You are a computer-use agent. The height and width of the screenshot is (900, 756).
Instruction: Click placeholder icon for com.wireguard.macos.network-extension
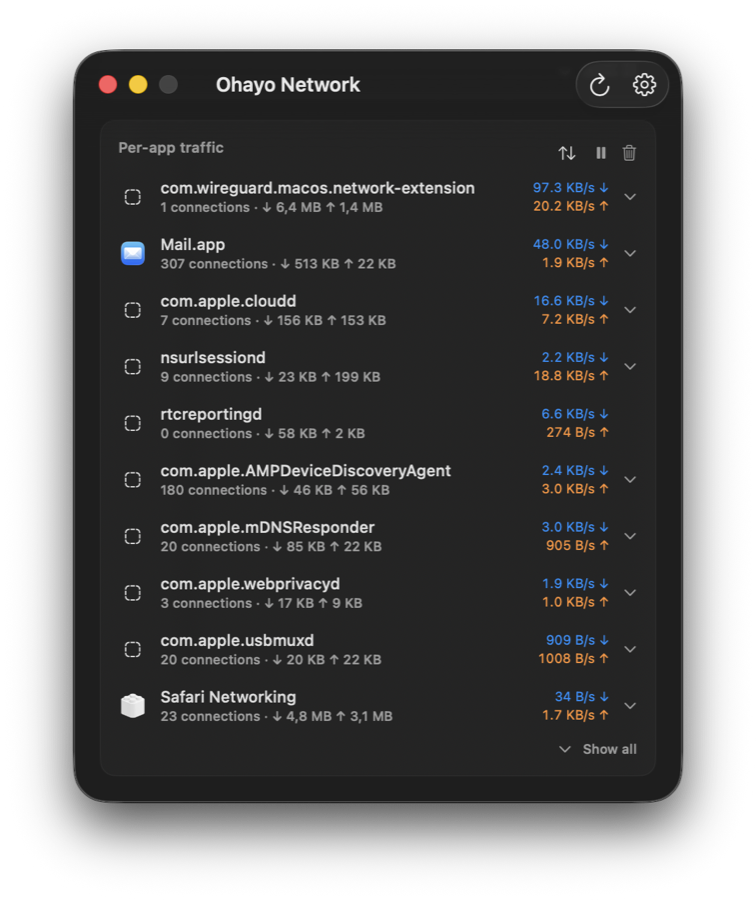(133, 197)
